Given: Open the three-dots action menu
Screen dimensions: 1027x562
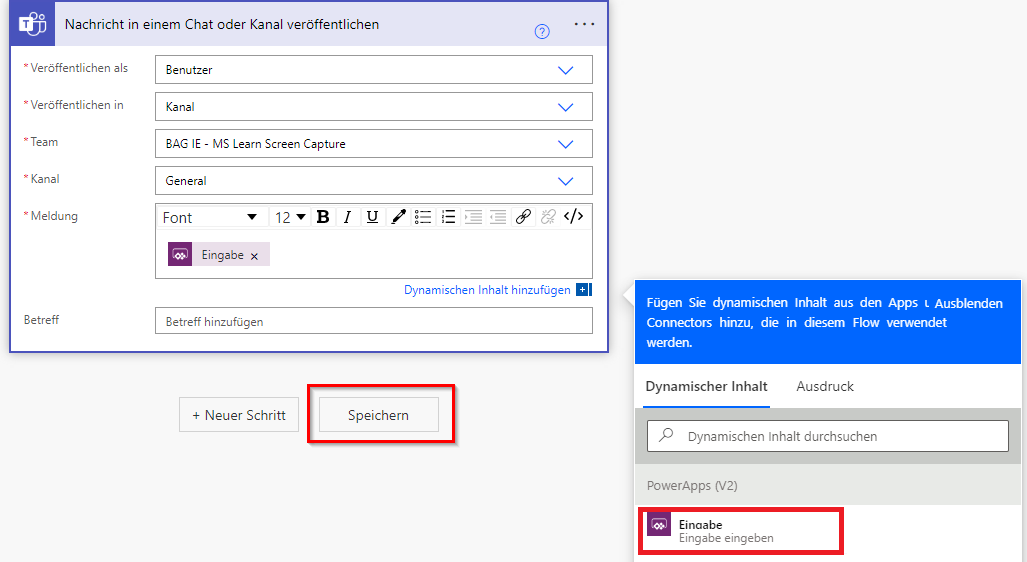Looking at the screenshot, I should pos(584,24).
